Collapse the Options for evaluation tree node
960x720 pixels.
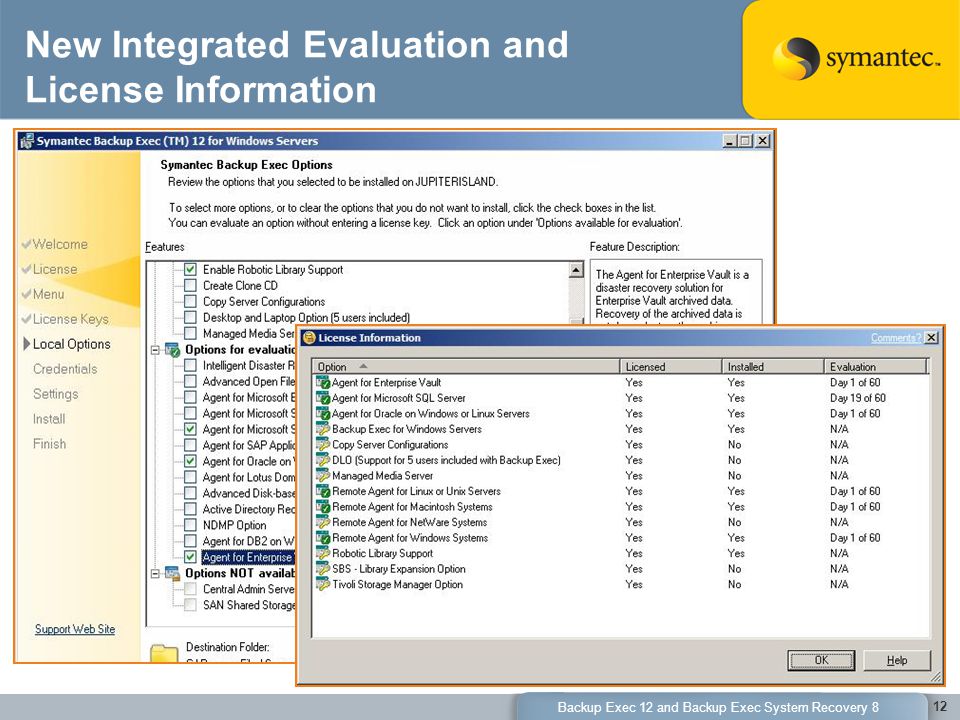coord(156,350)
